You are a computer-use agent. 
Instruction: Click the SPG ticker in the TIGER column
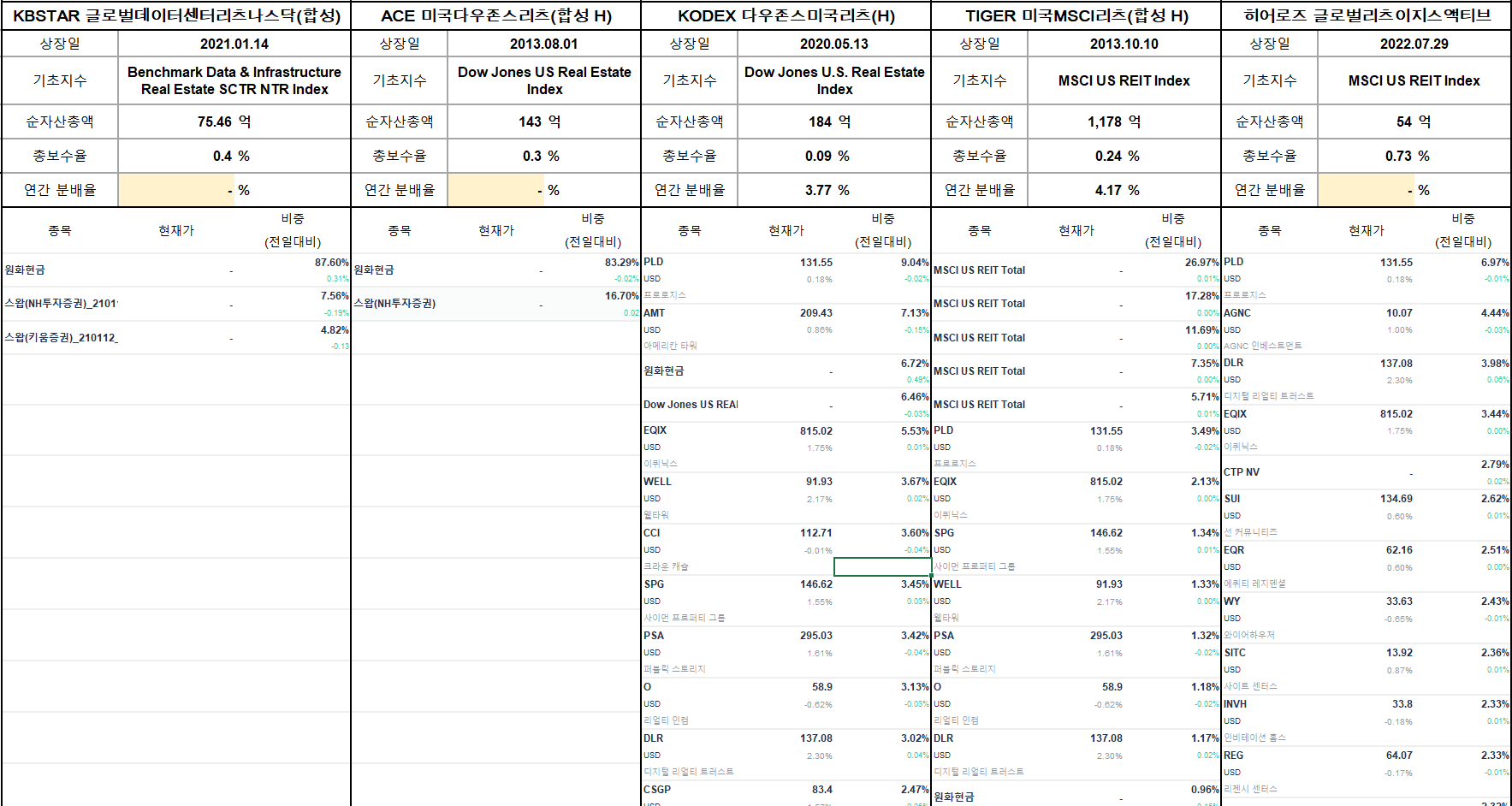pyautogui.click(x=944, y=533)
